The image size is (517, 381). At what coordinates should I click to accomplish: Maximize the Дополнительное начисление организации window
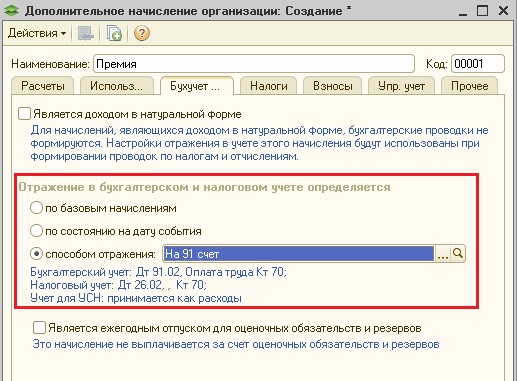[x=482, y=11]
